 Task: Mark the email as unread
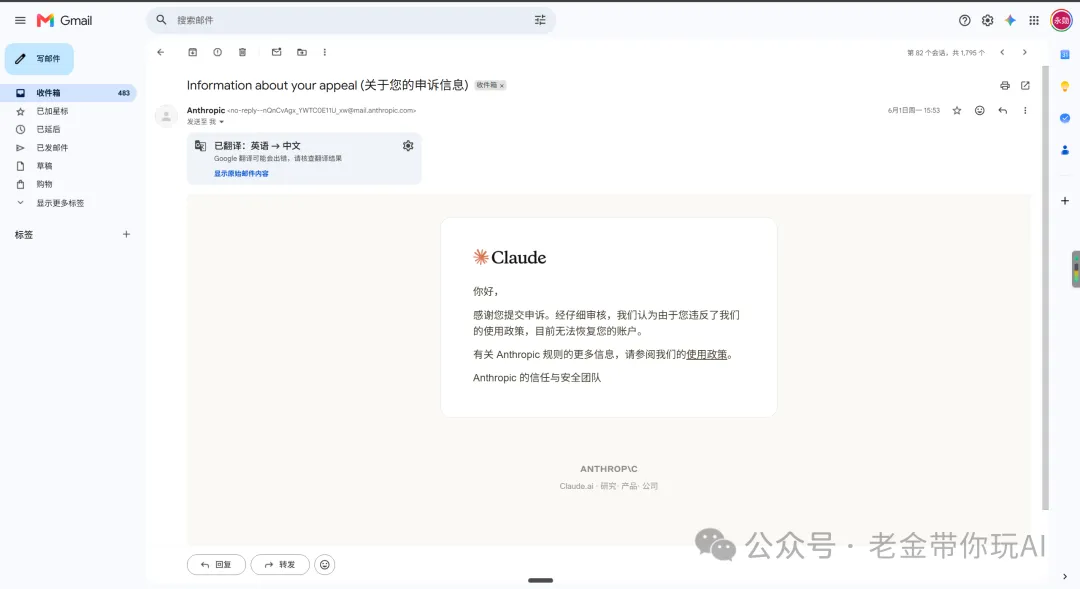coord(276,52)
